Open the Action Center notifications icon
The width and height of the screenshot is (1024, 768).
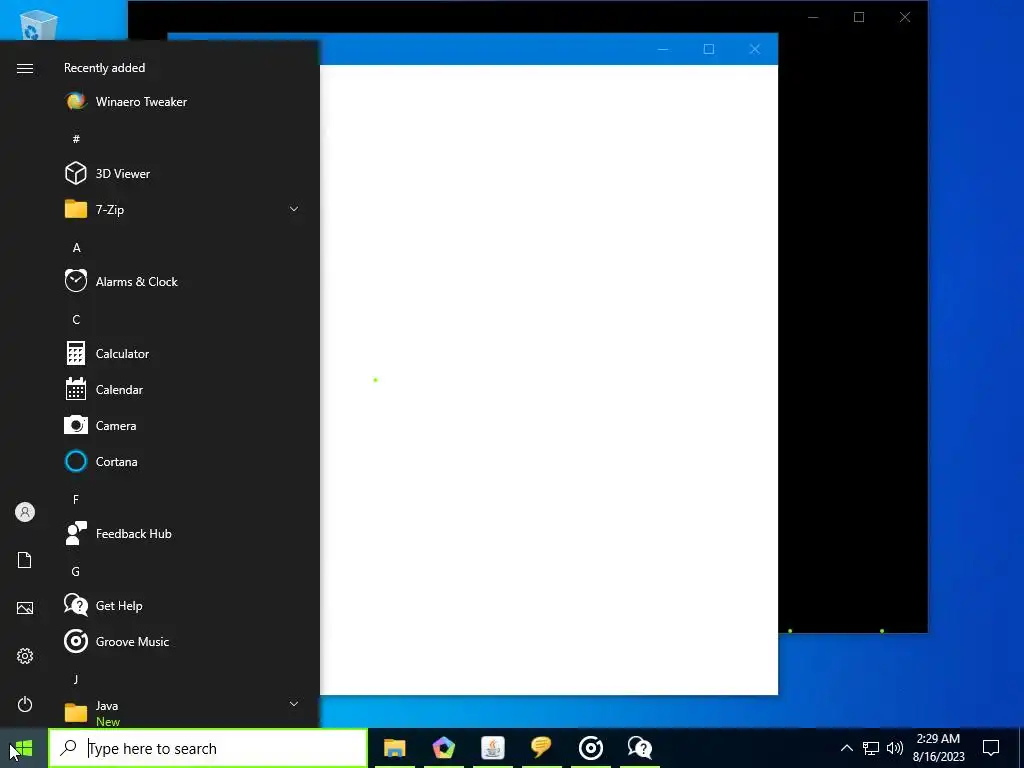[991, 748]
